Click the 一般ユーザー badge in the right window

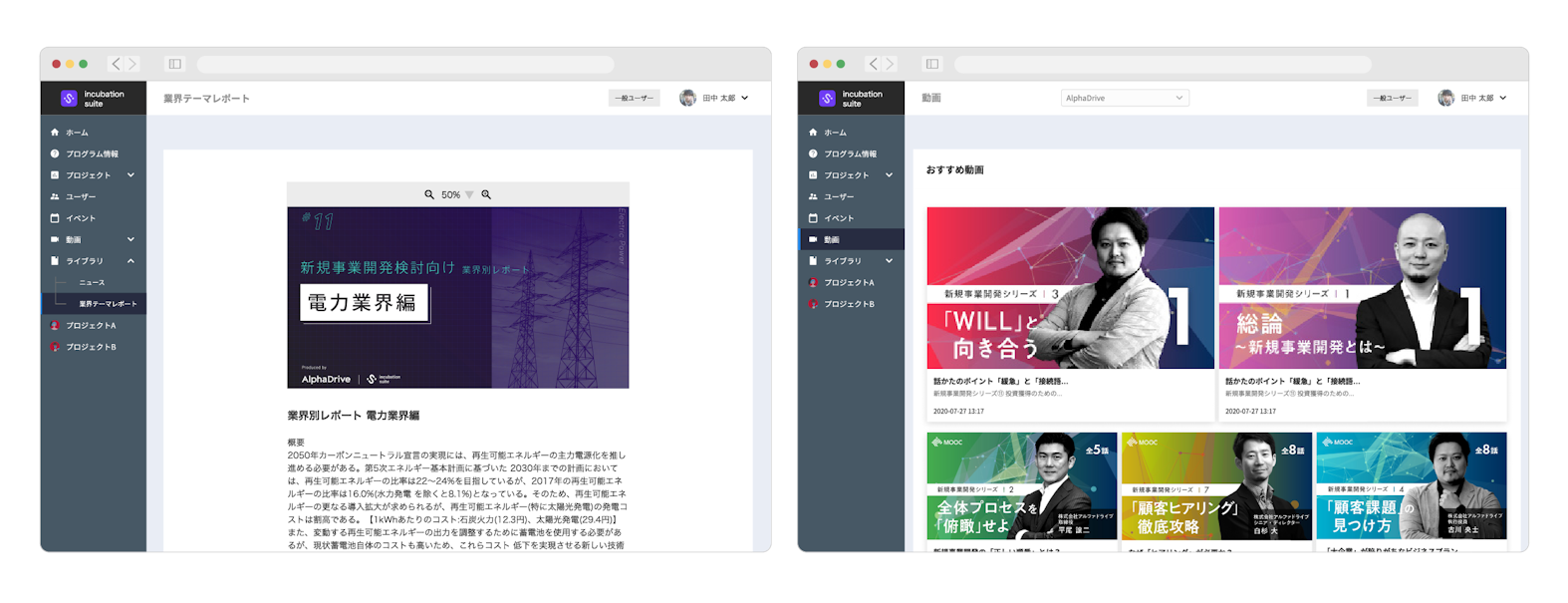point(1392,98)
